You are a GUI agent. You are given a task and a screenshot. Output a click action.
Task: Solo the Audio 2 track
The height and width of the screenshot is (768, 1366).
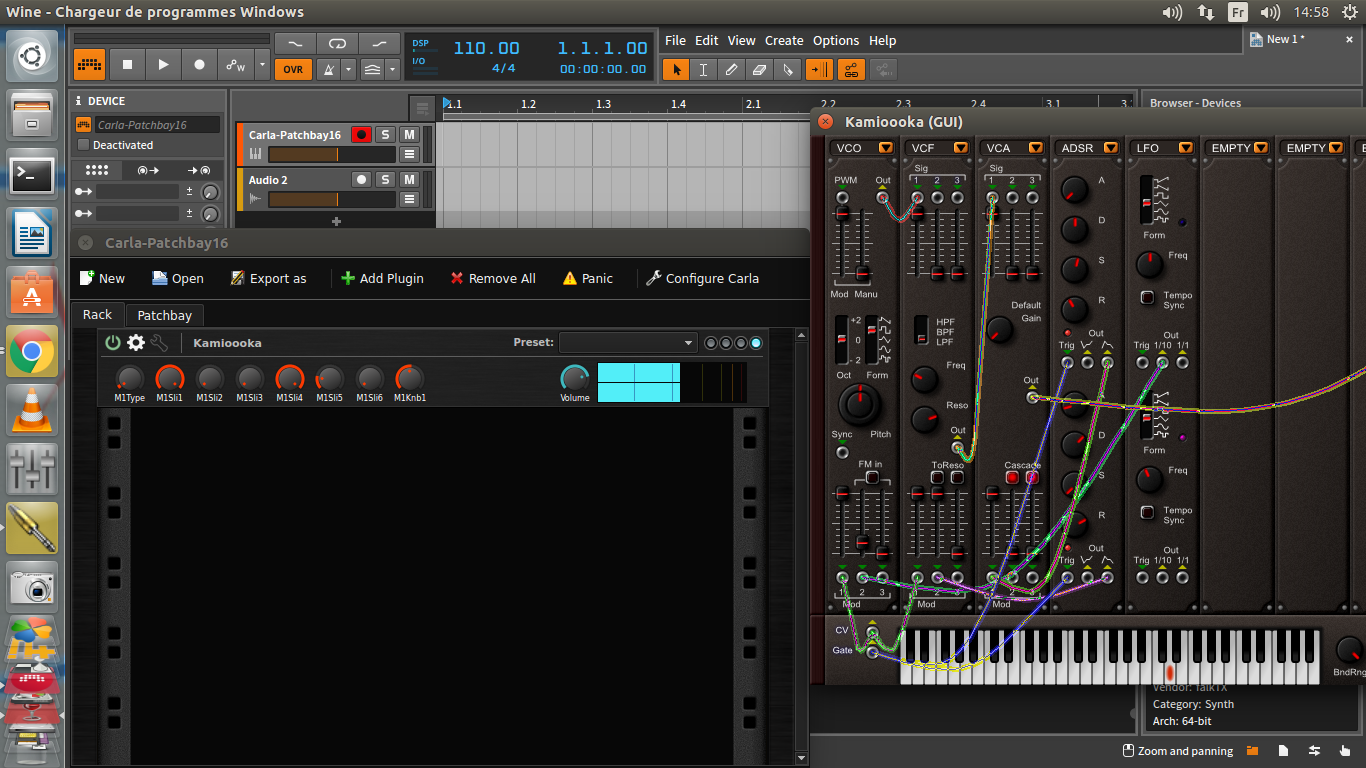pyautogui.click(x=385, y=179)
